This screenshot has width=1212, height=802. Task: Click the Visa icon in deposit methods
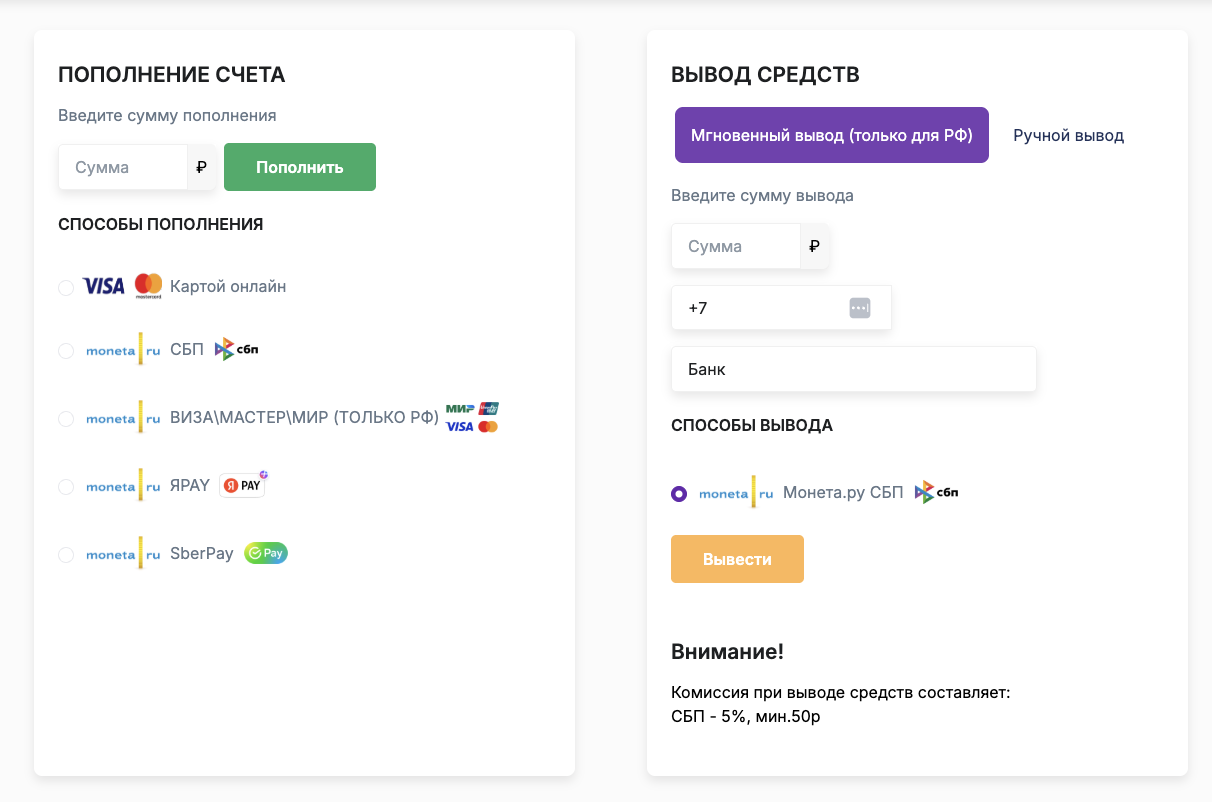tap(102, 285)
